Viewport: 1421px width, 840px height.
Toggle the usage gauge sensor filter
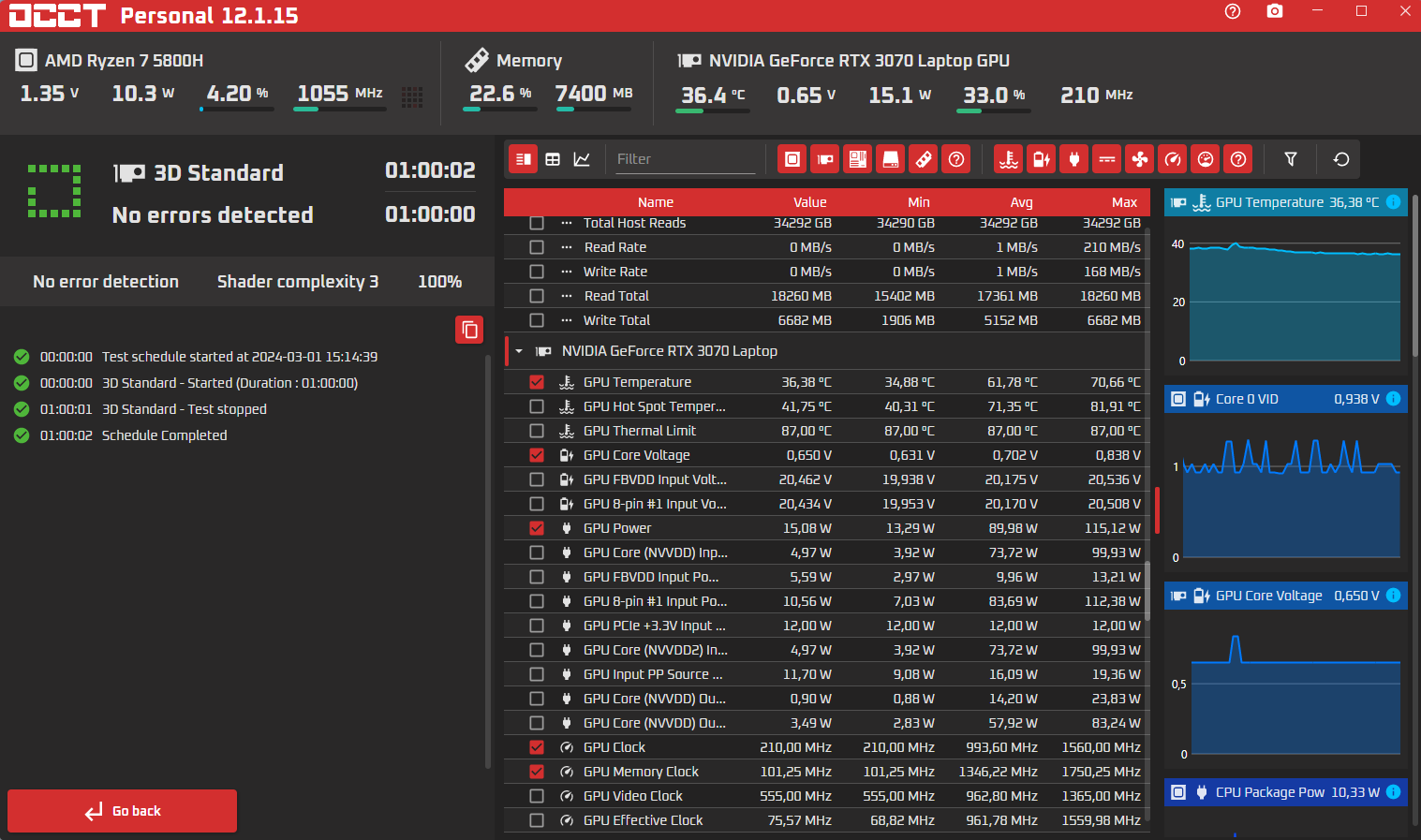(x=1206, y=159)
